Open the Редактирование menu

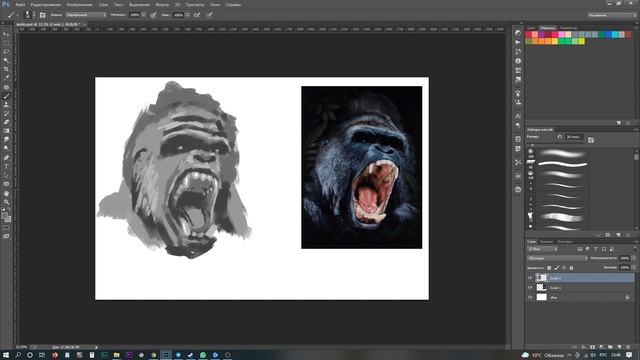[45, 5]
